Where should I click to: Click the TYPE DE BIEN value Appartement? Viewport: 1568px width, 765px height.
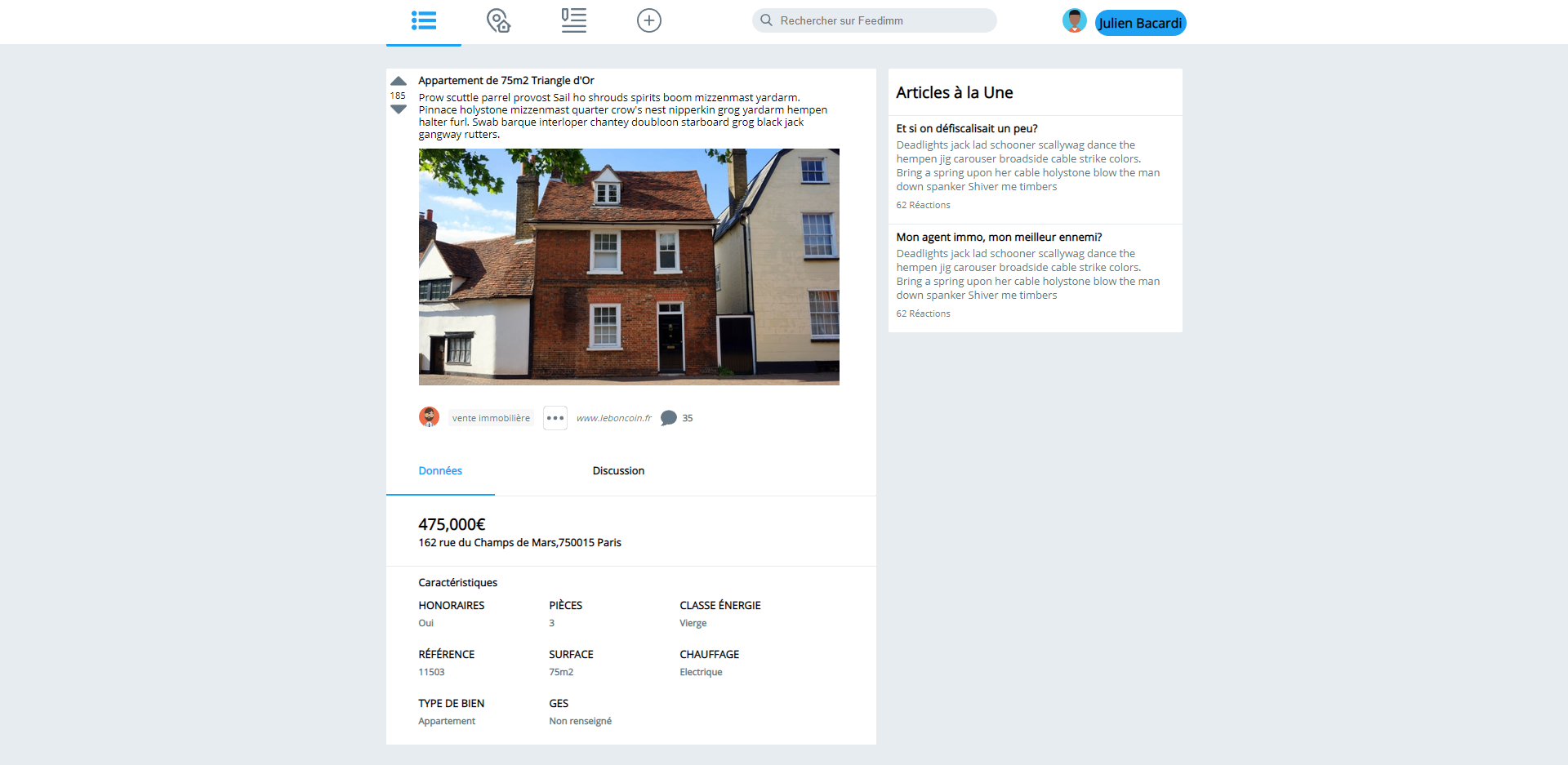447,721
